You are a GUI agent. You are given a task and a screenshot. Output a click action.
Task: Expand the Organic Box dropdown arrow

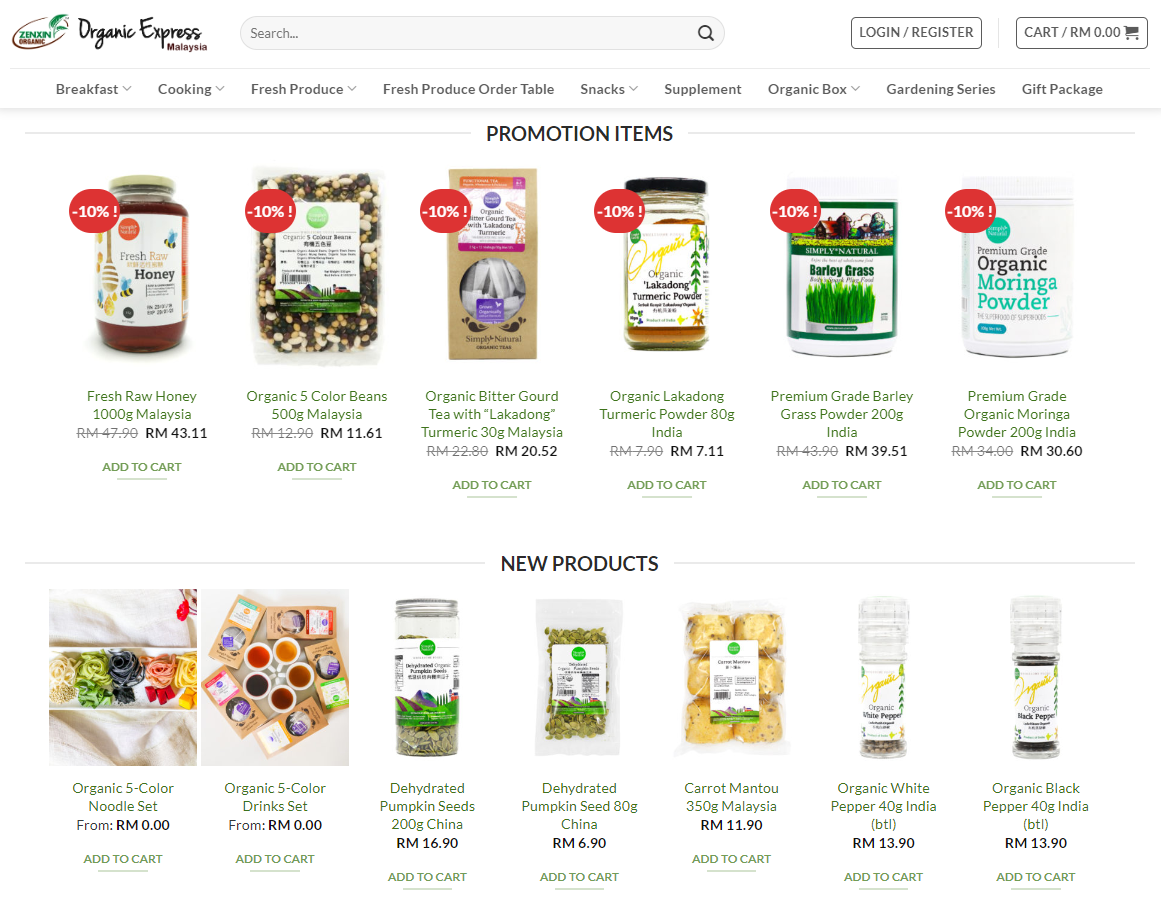855,89
